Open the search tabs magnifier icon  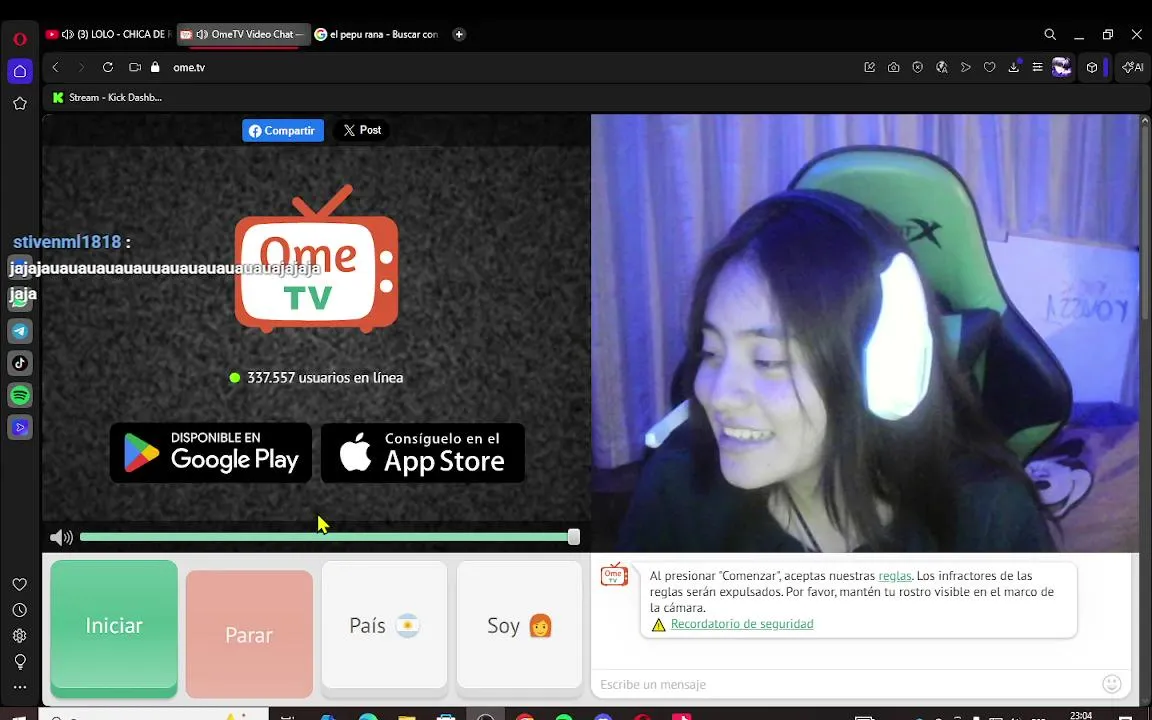(1050, 35)
